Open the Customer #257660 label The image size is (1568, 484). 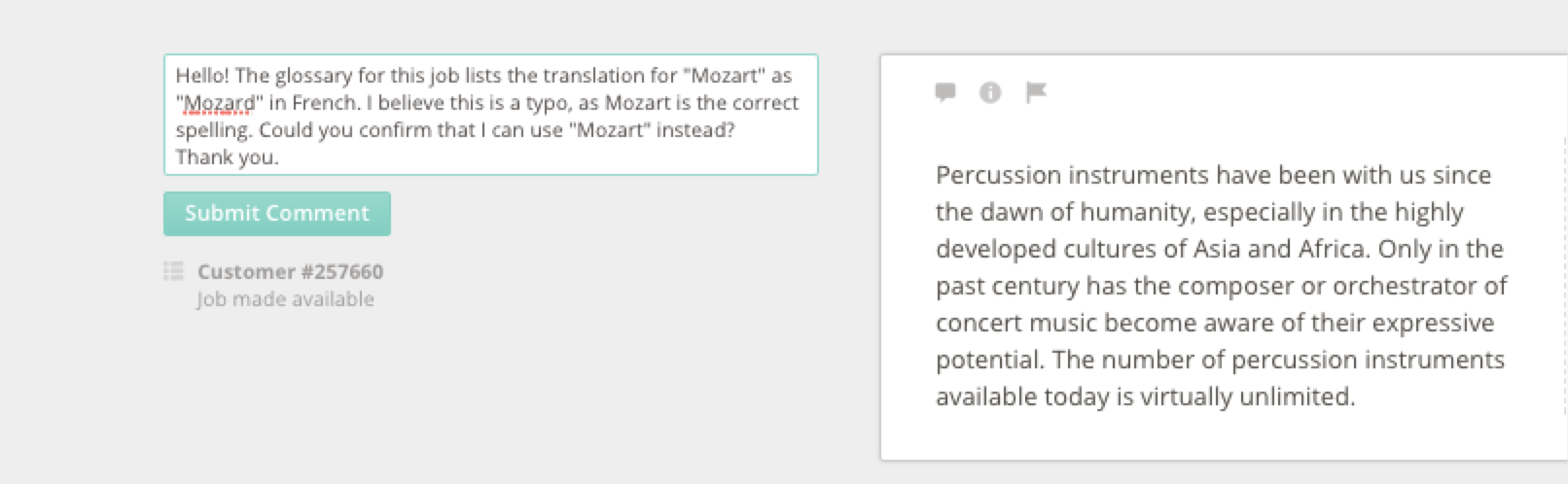tap(290, 271)
